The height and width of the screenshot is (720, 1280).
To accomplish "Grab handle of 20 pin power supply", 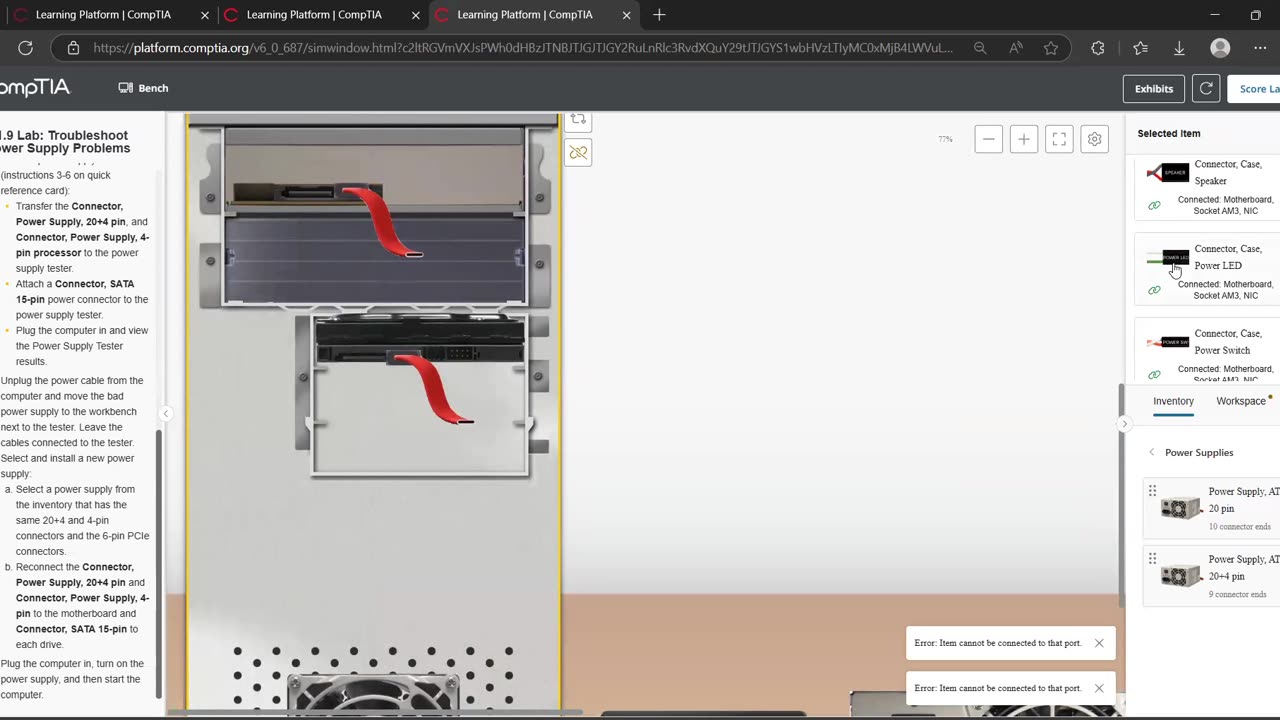I will pyautogui.click(x=1152, y=491).
